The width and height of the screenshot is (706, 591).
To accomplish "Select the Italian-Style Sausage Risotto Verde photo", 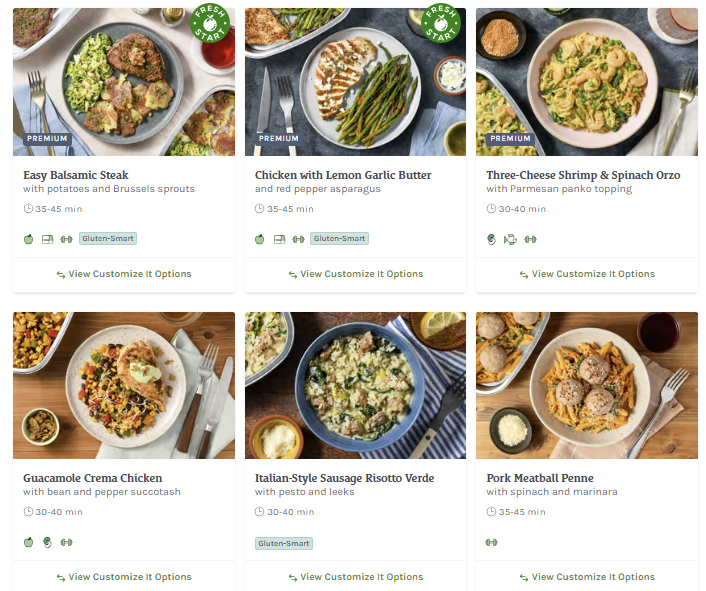I will point(355,385).
